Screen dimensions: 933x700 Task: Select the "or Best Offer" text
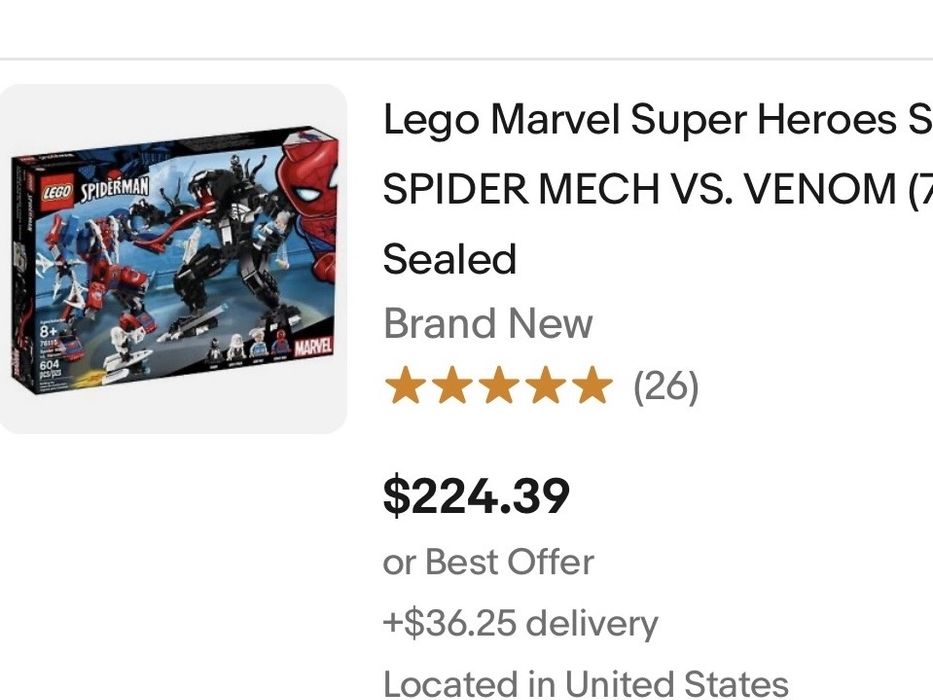(x=488, y=562)
